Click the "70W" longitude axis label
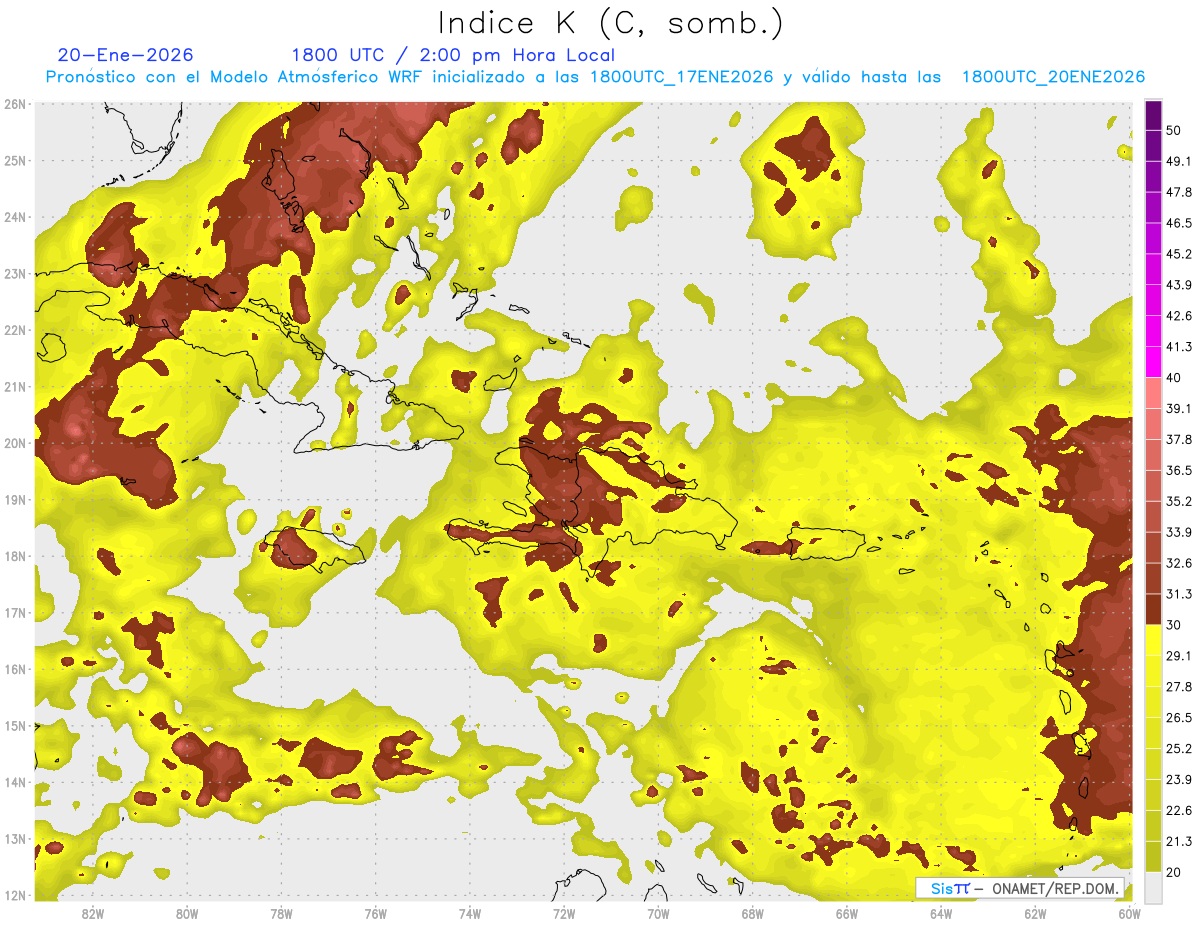 pyautogui.click(x=658, y=913)
